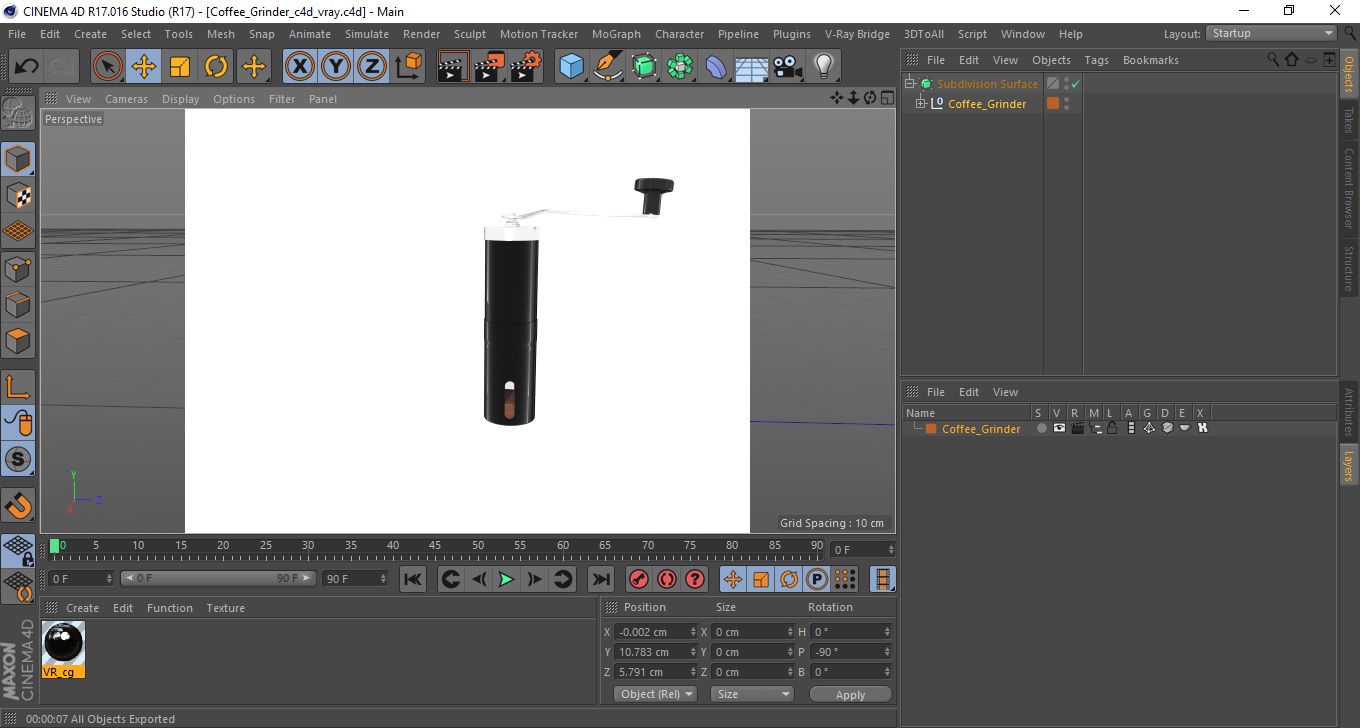Toggle Viewport Solo S icon
Image resolution: width=1360 pixels, height=728 pixels.
(x=18, y=459)
